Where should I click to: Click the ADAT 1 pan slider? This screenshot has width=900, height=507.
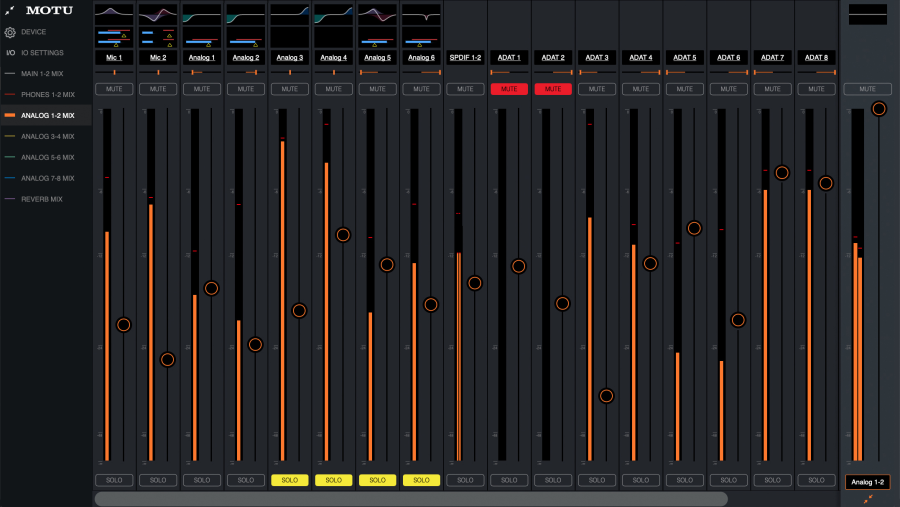pos(509,72)
